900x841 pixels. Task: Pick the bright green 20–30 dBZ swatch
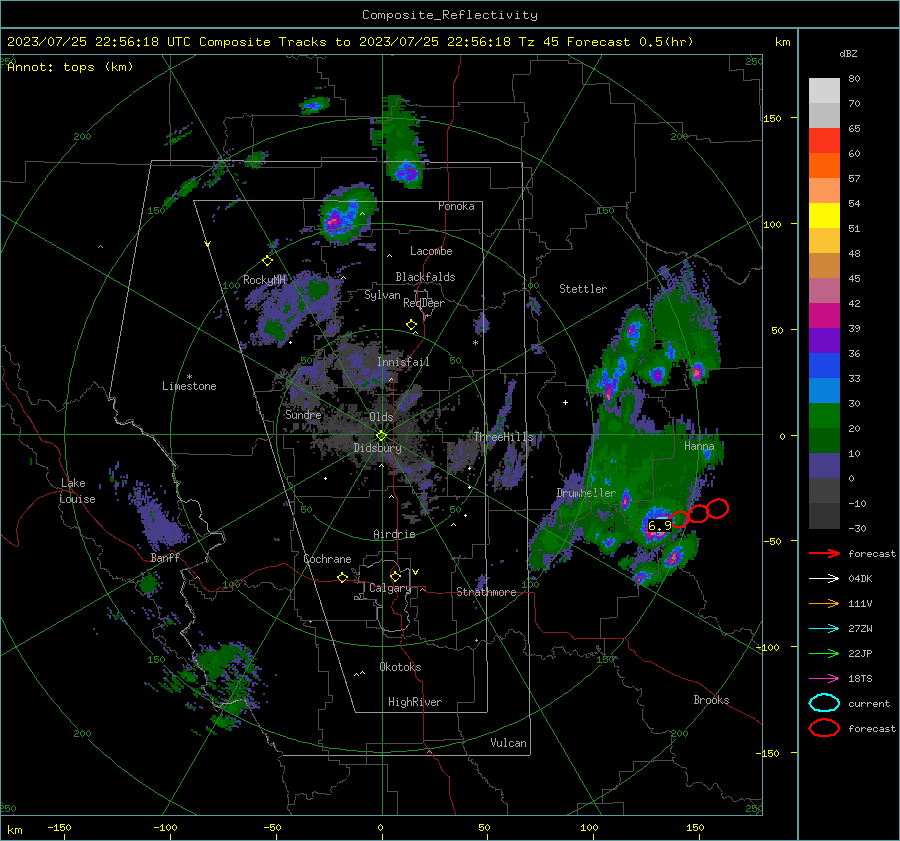pos(824,416)
